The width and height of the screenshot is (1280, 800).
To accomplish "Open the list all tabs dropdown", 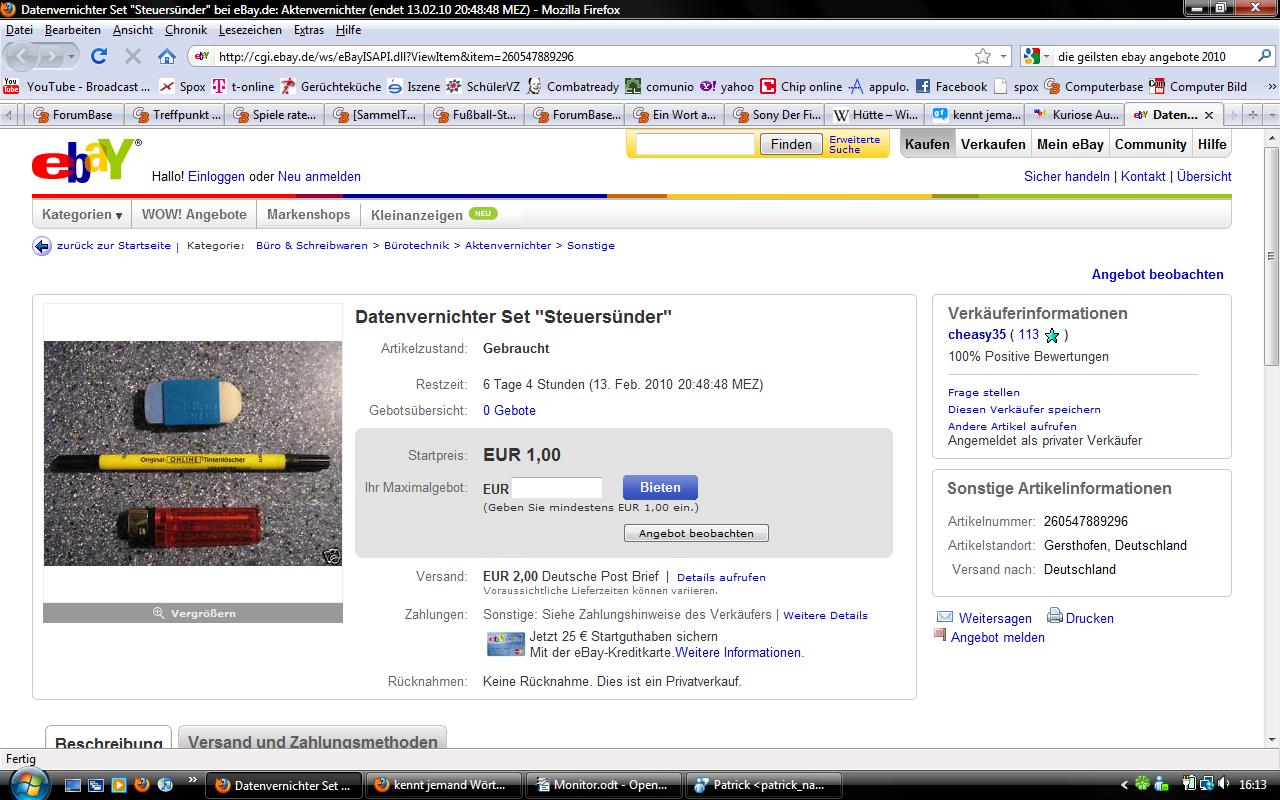I will (x=1270, y=115).
